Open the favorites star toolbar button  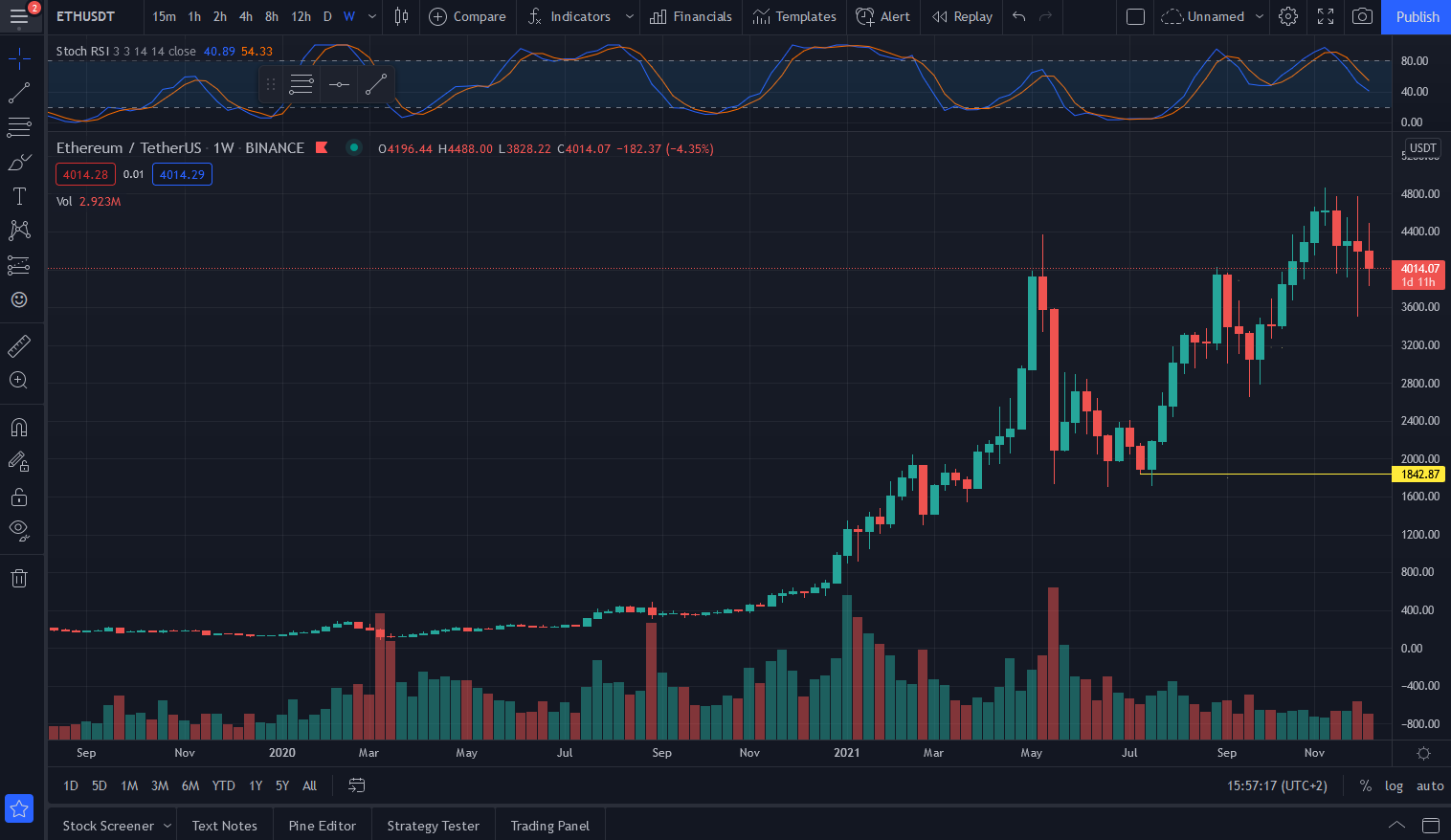[19, 808]
